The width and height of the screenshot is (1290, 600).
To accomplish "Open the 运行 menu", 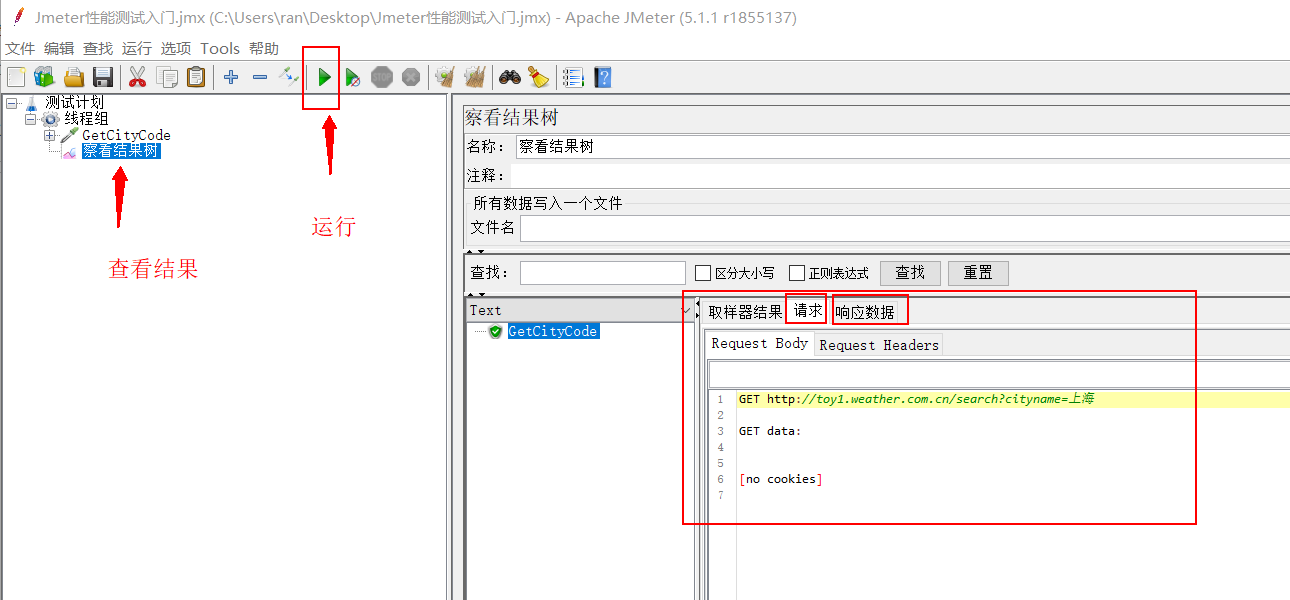I will (x=137, y=48).
